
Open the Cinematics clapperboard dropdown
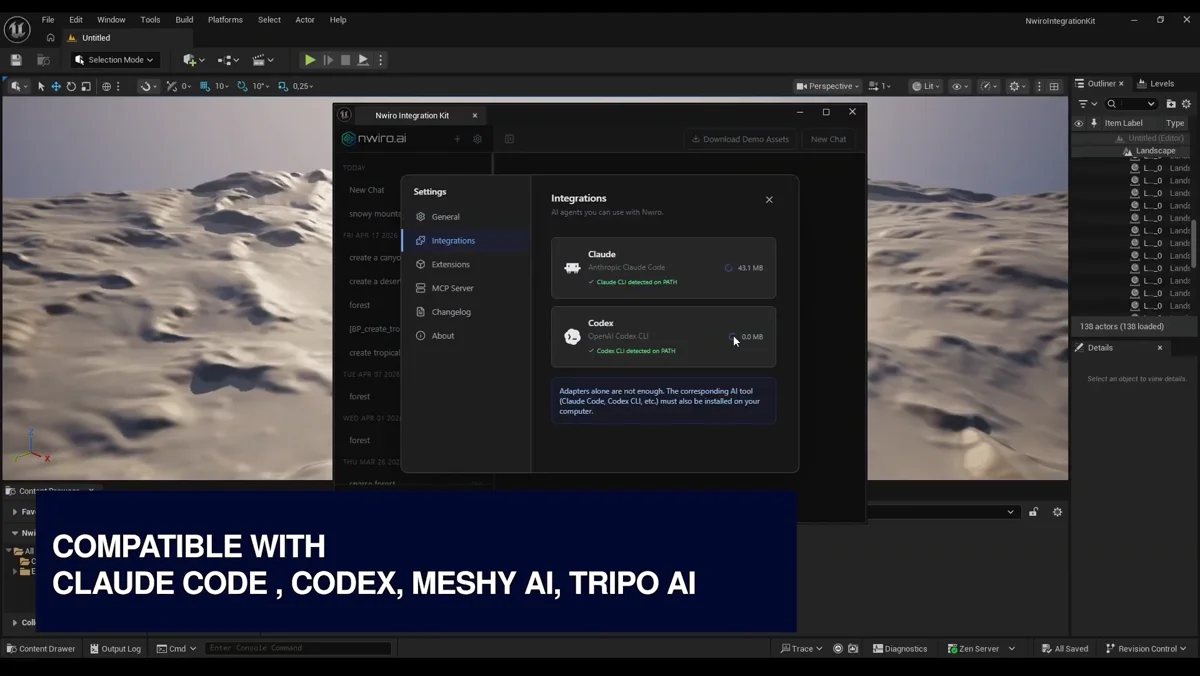pyautogui.click(x=262, y=60)
